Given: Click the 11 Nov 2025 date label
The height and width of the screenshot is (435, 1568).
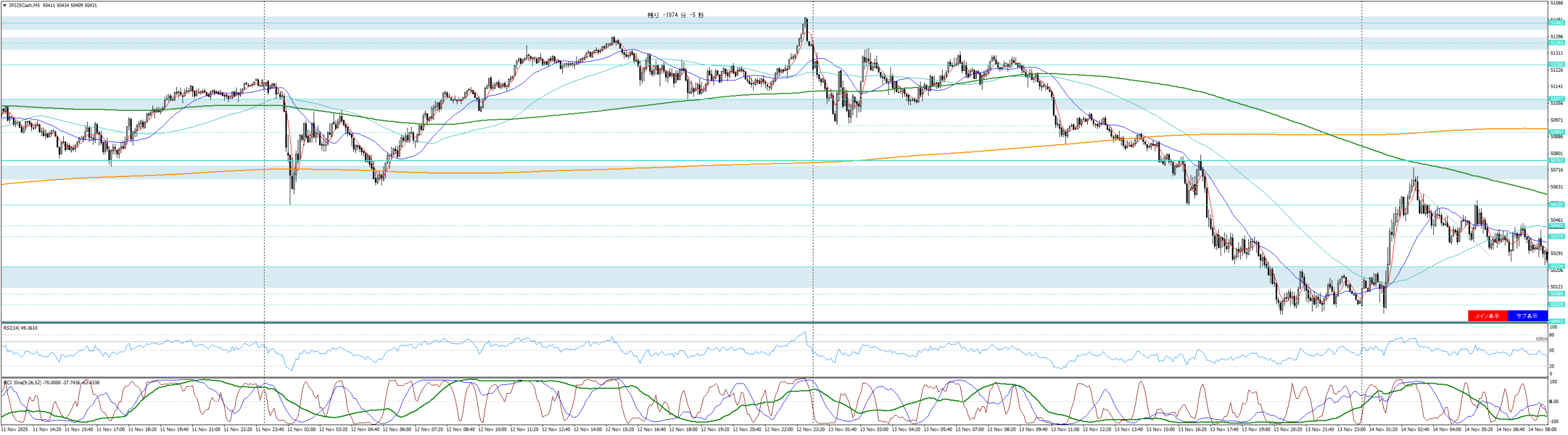Looking at the screenshot, I should tap(15, 429).
